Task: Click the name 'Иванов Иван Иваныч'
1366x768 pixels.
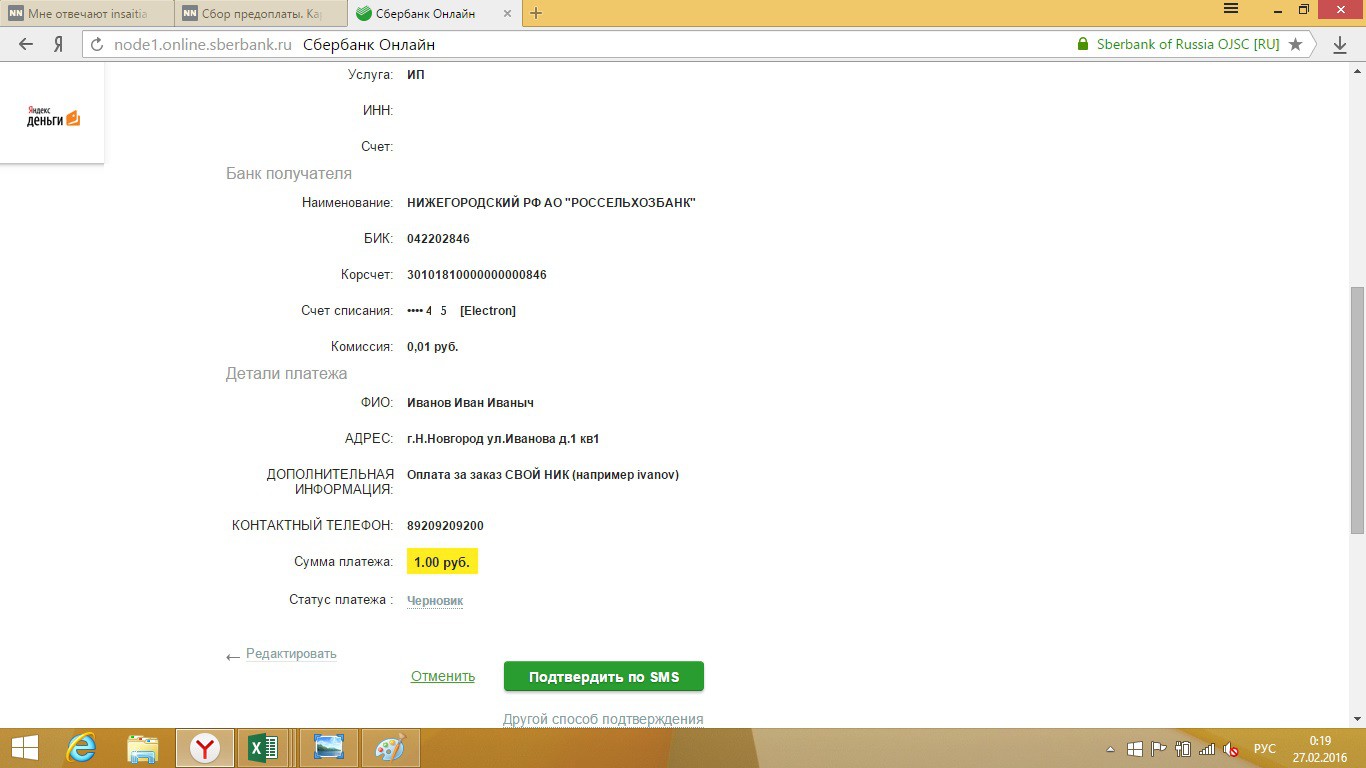Action: [470, 403]
